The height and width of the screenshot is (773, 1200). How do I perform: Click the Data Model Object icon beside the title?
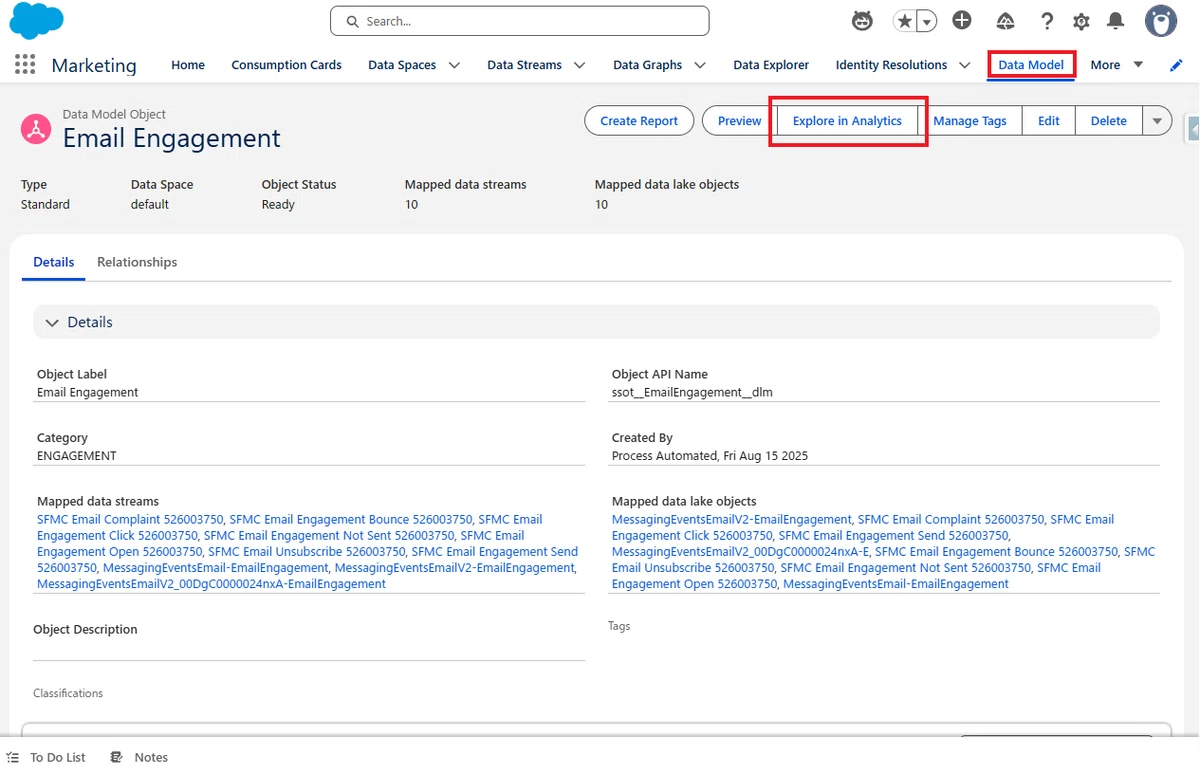pos(36,129)
